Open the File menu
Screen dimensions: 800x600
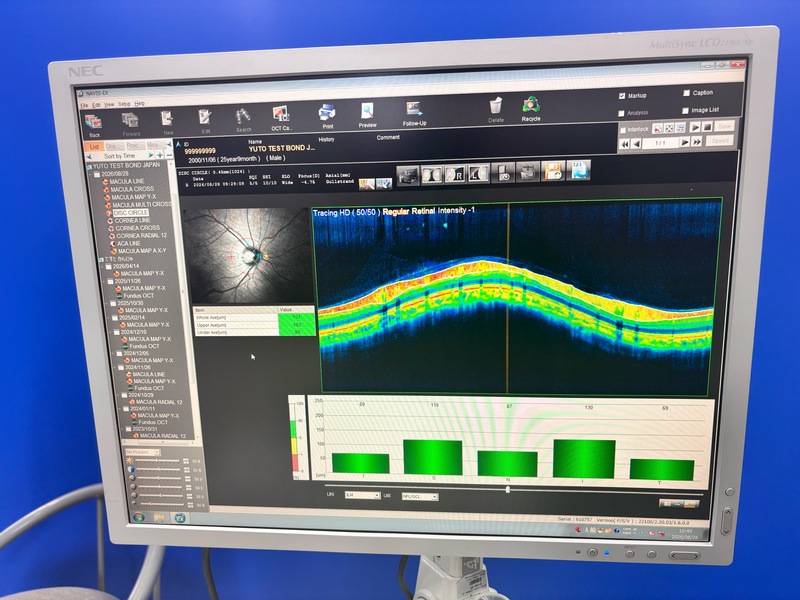point(84,106)
